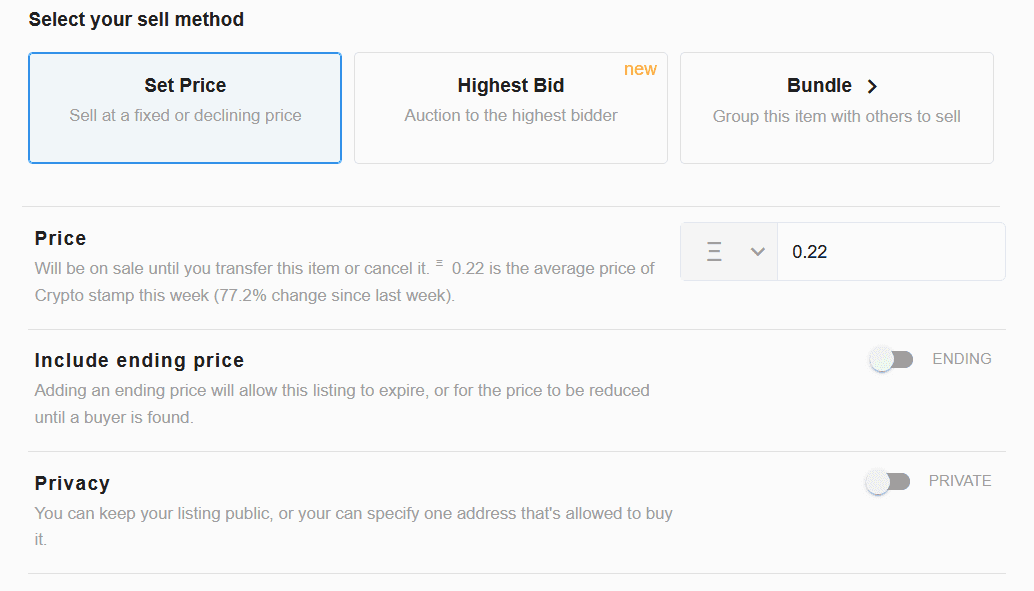Click the "Price" section heading
The width and height of the screenshot is (1034, 591).
[60, 238]
